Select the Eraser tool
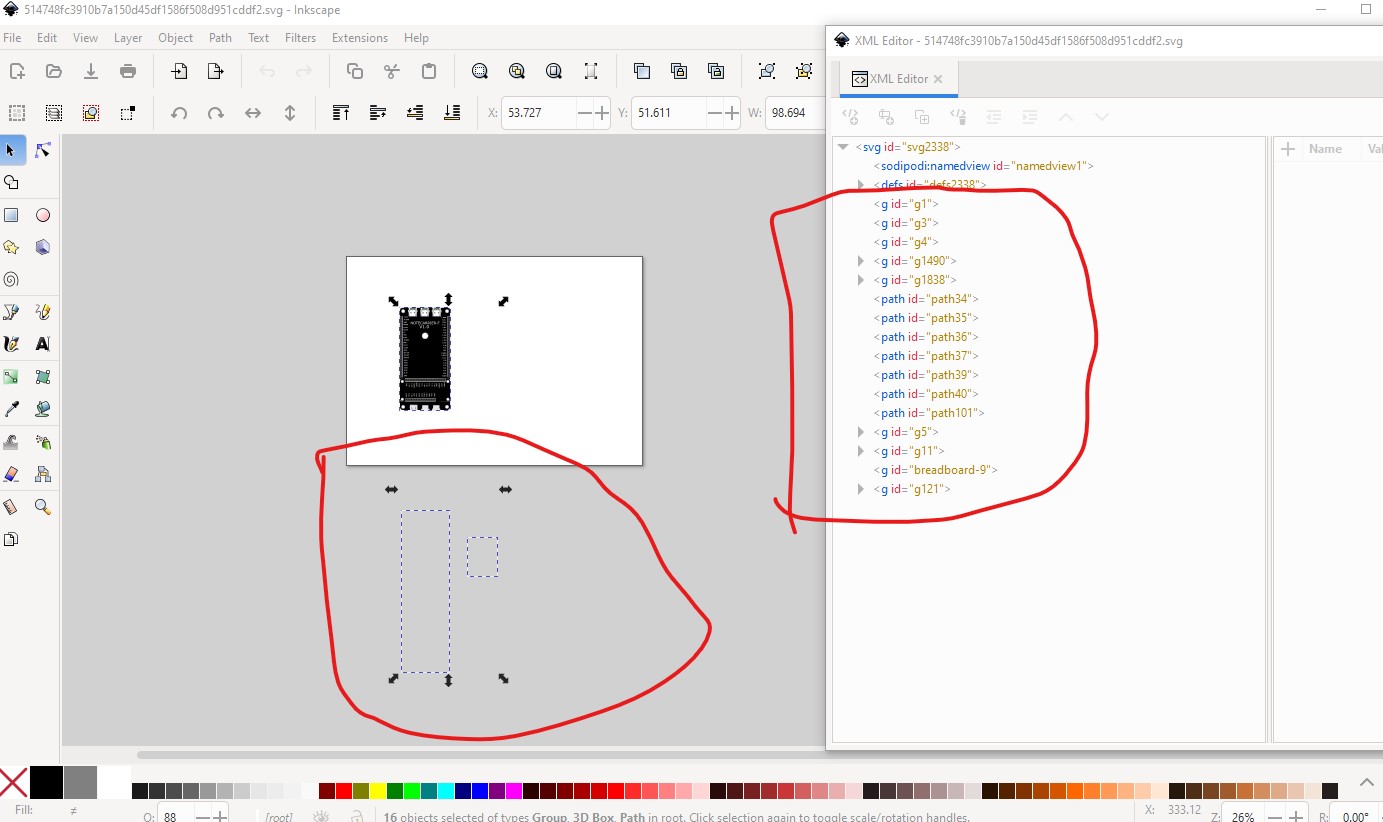 pyautogui.click(x=11, y=474)
